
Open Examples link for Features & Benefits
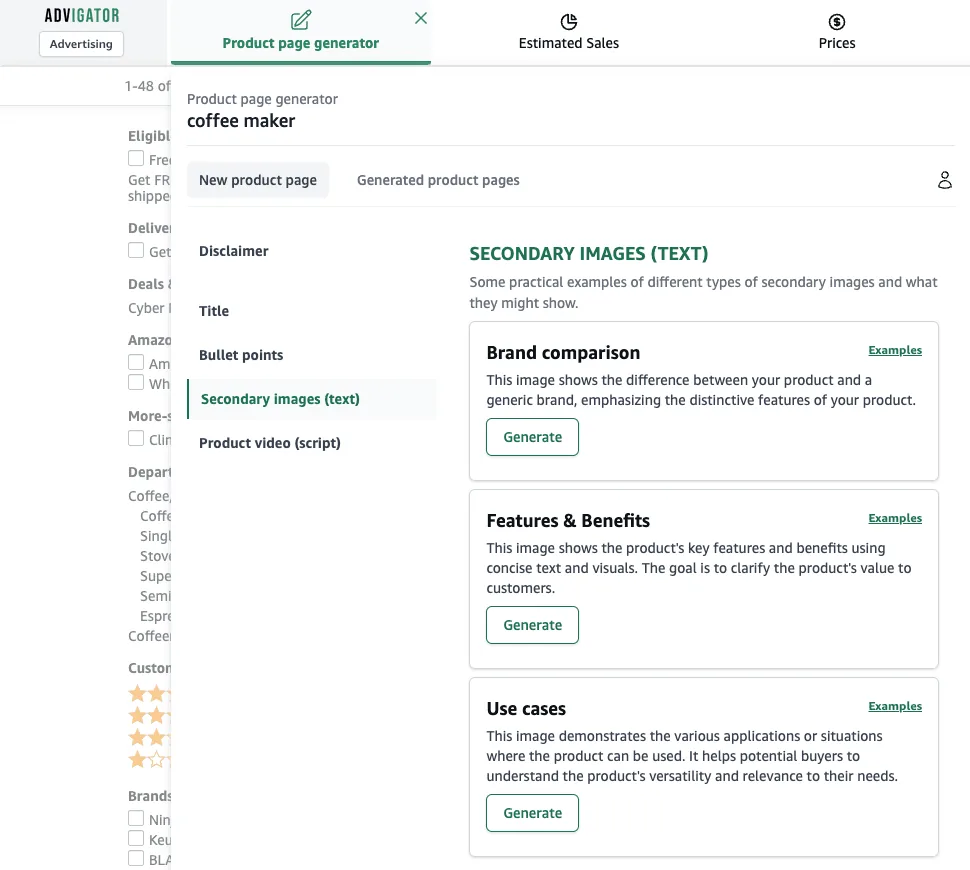tap(895, 518)
